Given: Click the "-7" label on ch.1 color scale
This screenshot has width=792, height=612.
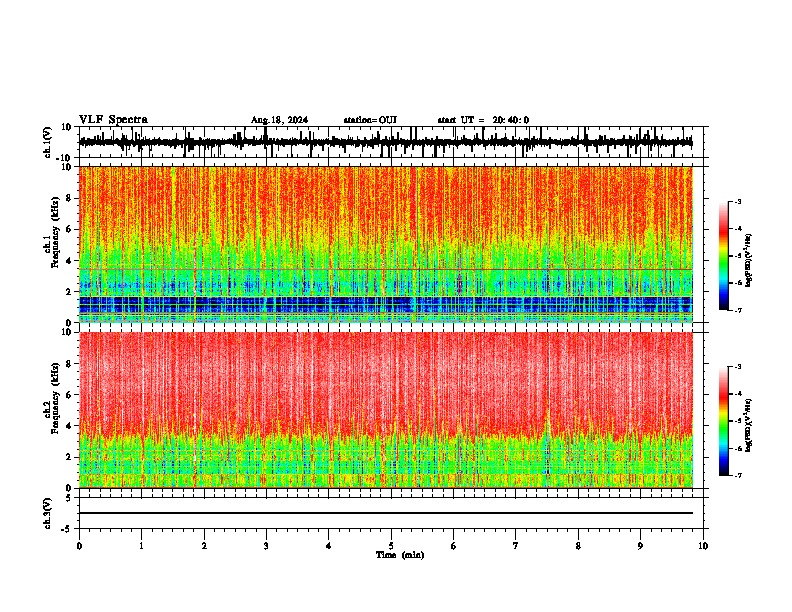Looking at the screenshot, I should [737, 310].
